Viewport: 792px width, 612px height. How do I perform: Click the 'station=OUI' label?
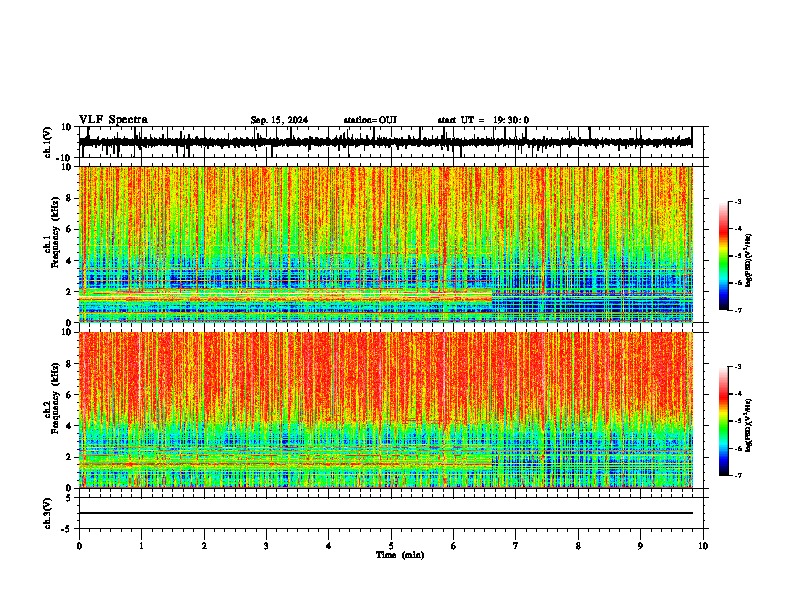[370, 120]
